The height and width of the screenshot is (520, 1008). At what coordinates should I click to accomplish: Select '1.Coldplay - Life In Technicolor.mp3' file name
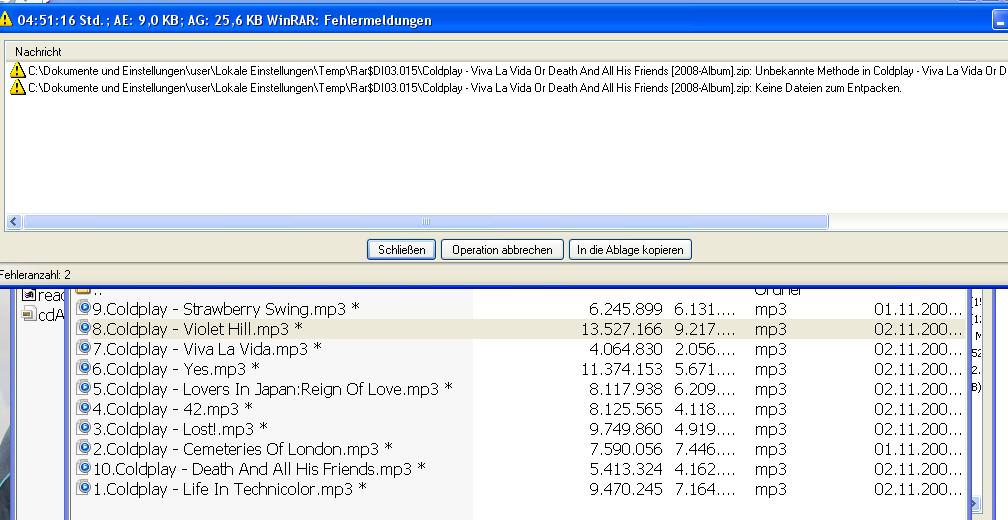[230, 489]
